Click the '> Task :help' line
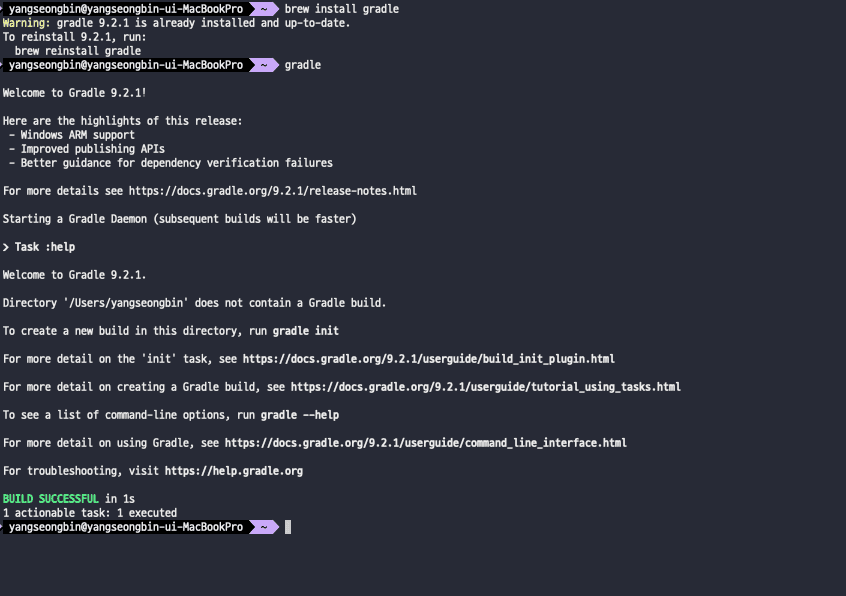Image resolution: width=846 pixels, height=596 pixels. coord(39,247)
